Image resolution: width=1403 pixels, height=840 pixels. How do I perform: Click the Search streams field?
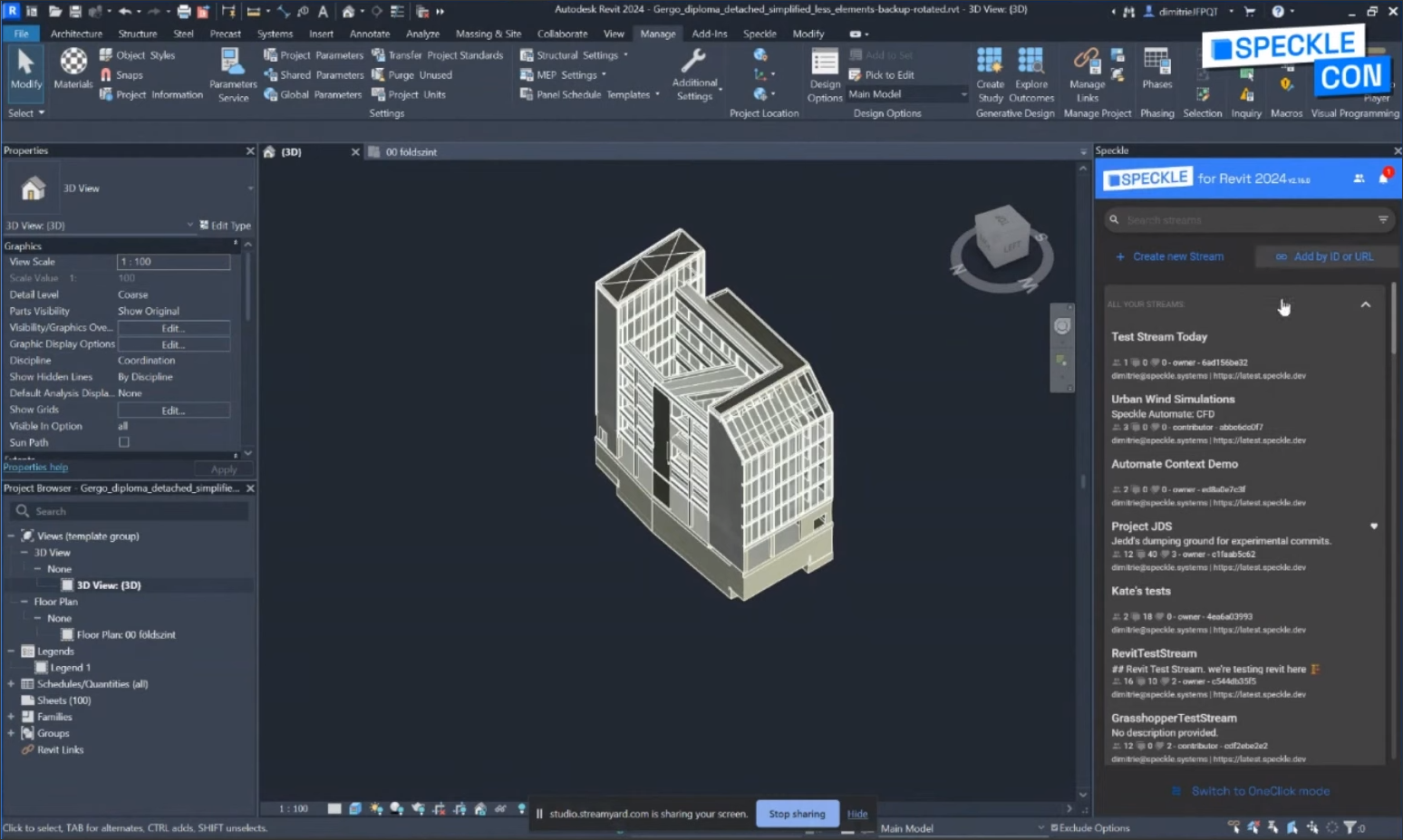click(1249, 219)
